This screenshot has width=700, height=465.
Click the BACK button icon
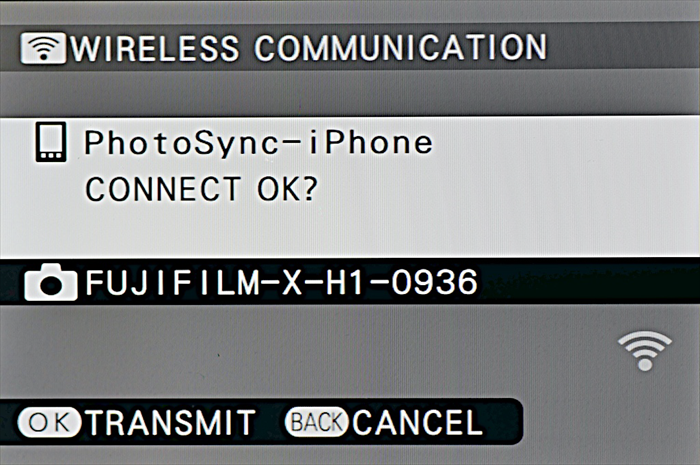(317, 422)
